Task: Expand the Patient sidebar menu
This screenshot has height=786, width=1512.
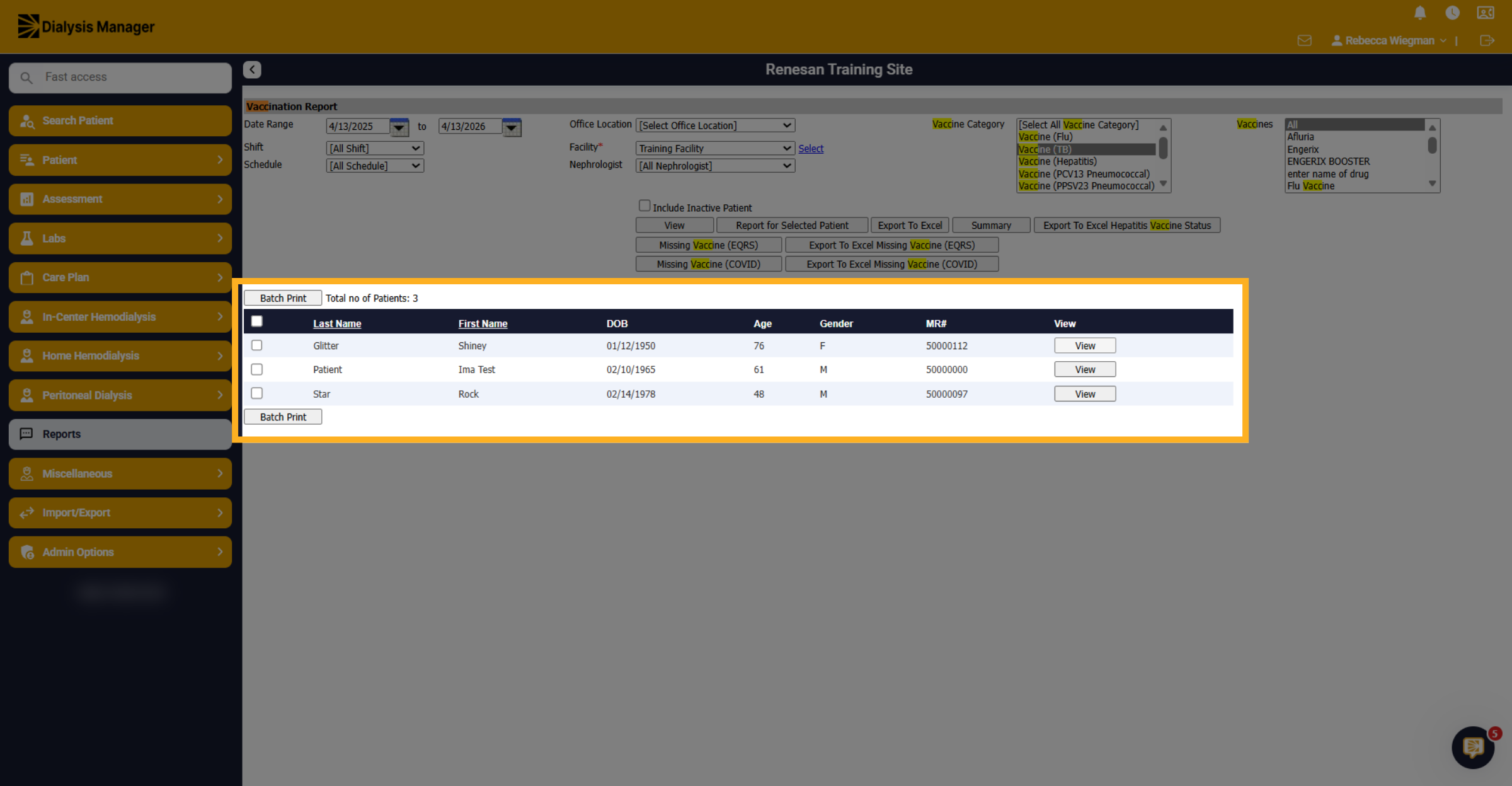Action: click(120, 160)
